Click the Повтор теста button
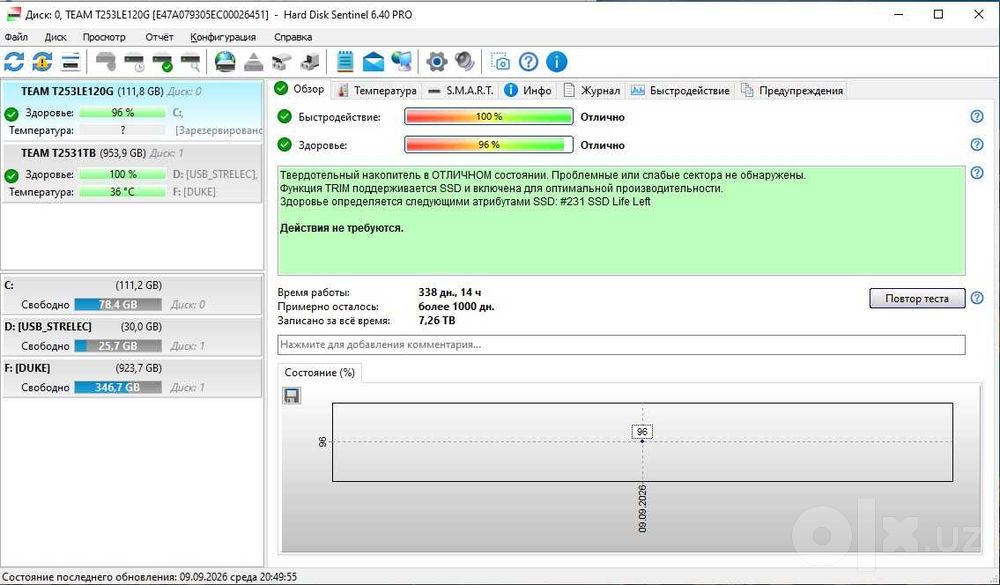Viewport: 1000px width, 585px height. (916, 298)
